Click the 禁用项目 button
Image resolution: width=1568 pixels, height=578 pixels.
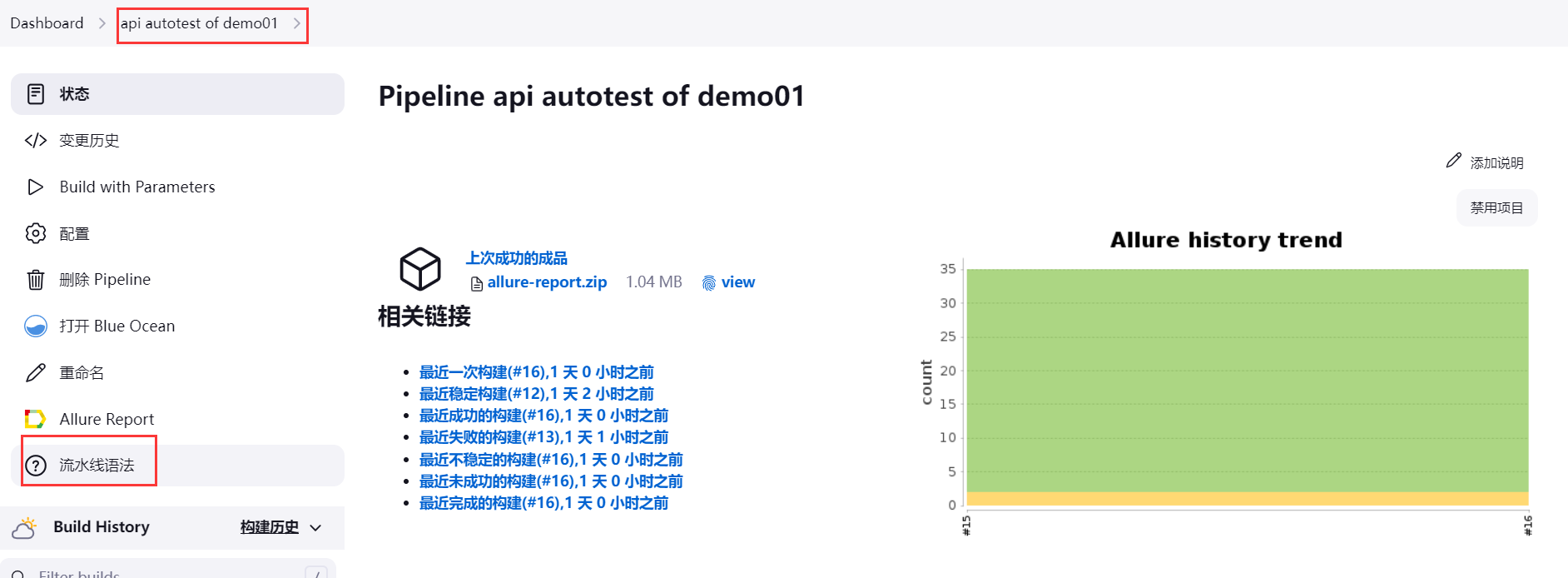1496,207
